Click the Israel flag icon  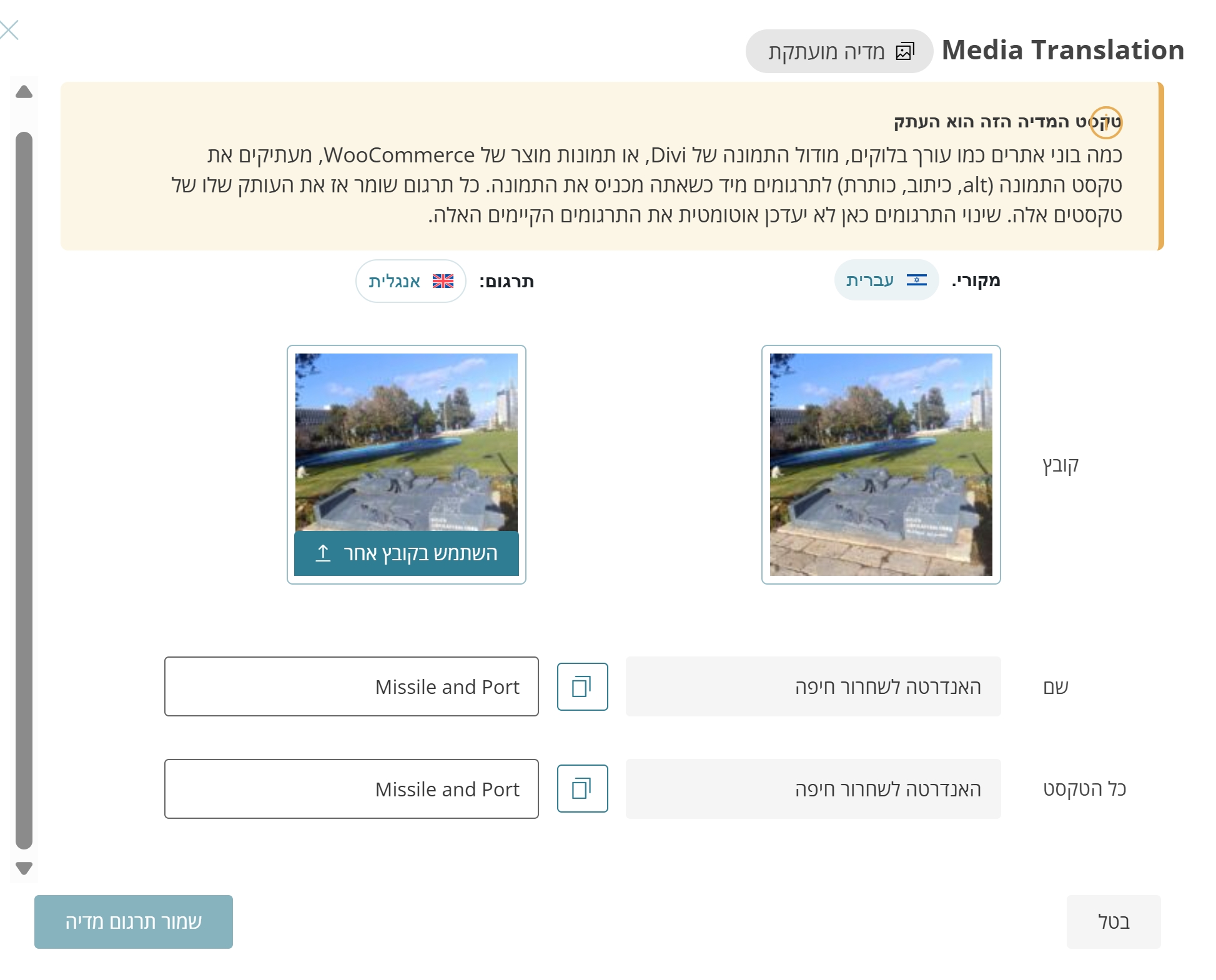click(x=916, y=280)
